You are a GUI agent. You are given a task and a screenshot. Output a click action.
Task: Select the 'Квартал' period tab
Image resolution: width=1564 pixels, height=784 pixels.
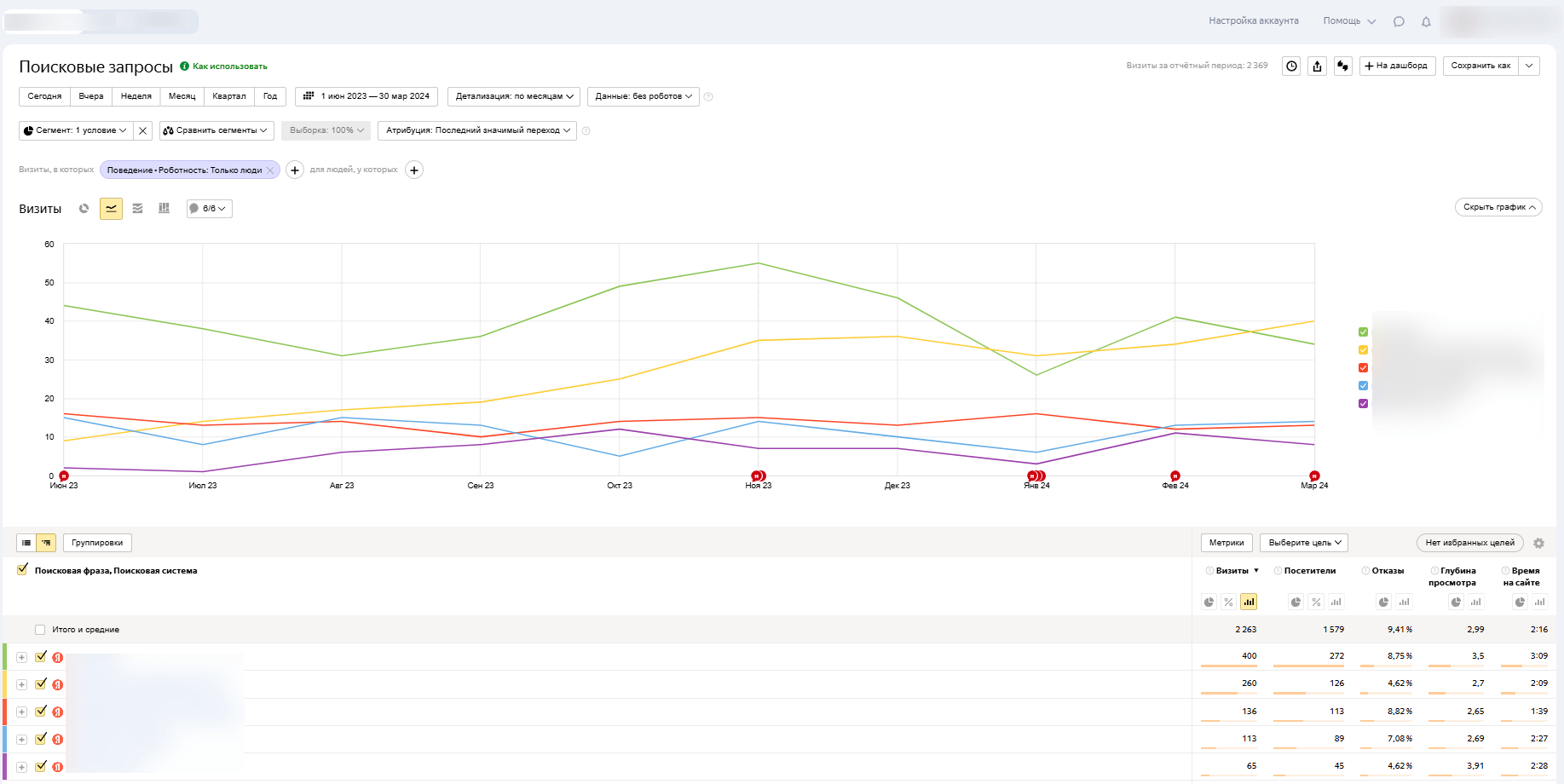point(228,96)
